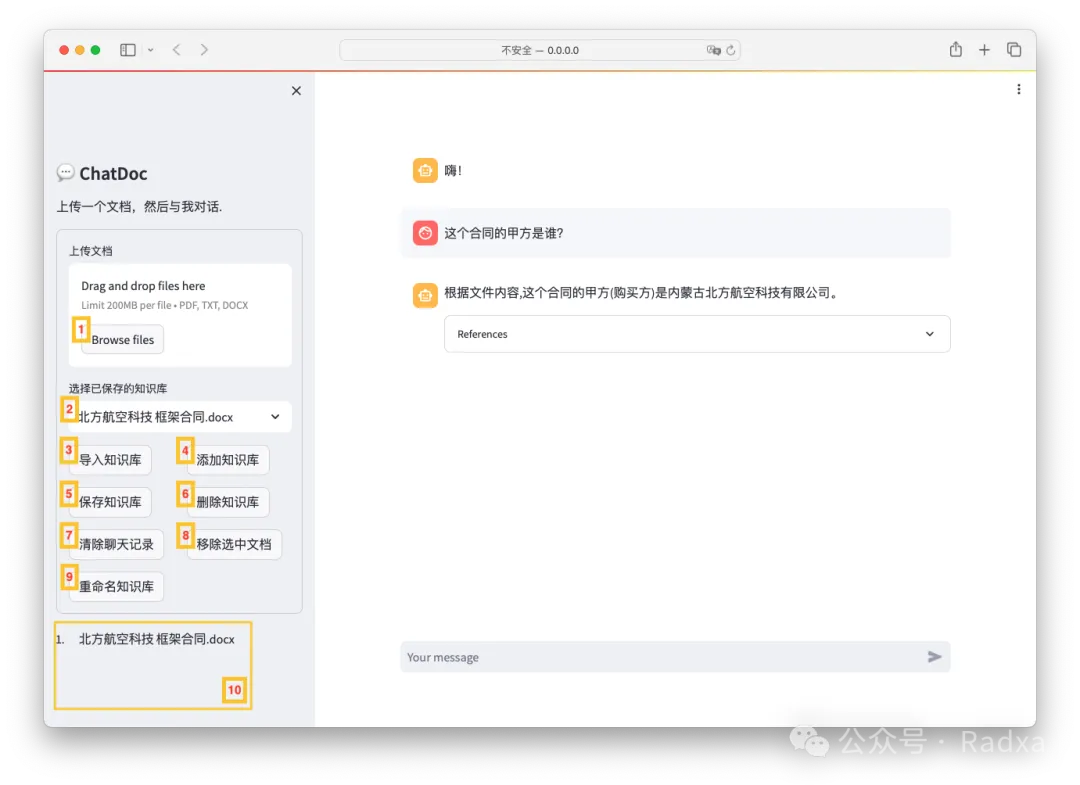Toggle the Safari sidebar icon
1080x785 pixels.
[127, 50]
